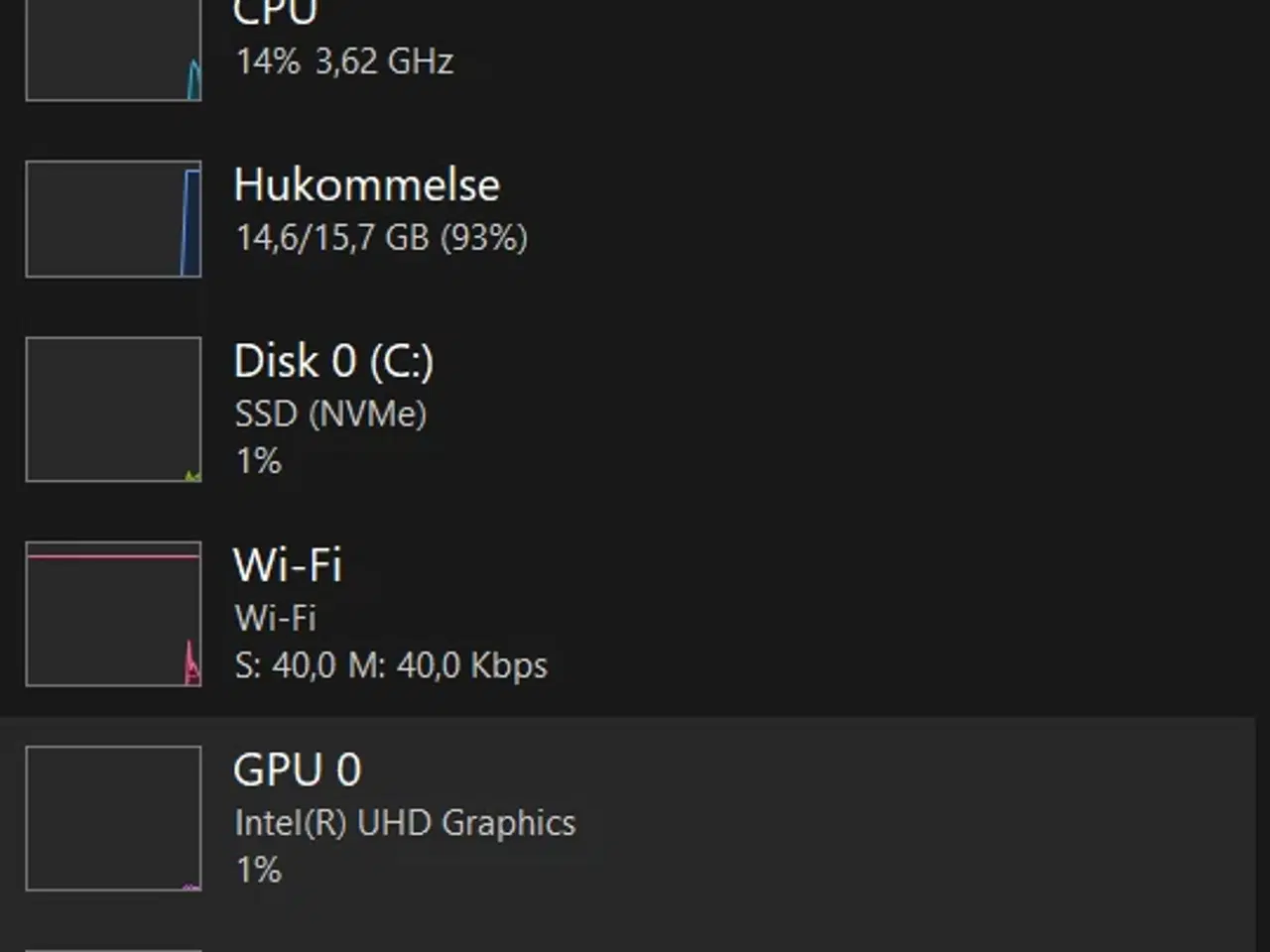Click the SSD (NVMe) disk type label
Image resolution: width=1270 pixels, height=952 pixels.
(x=330, y=414)
